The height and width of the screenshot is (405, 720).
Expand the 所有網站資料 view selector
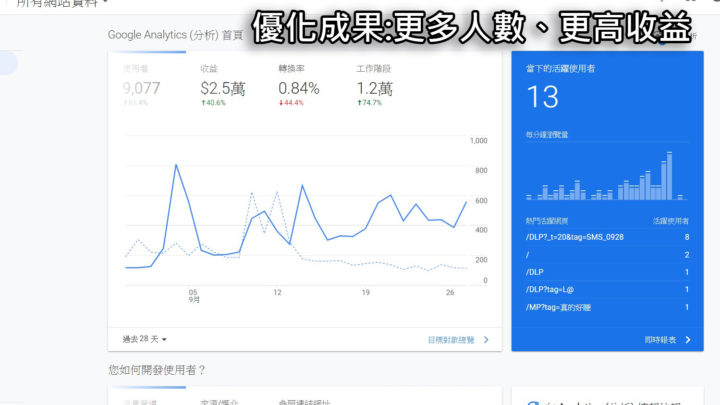pos(60,4)
